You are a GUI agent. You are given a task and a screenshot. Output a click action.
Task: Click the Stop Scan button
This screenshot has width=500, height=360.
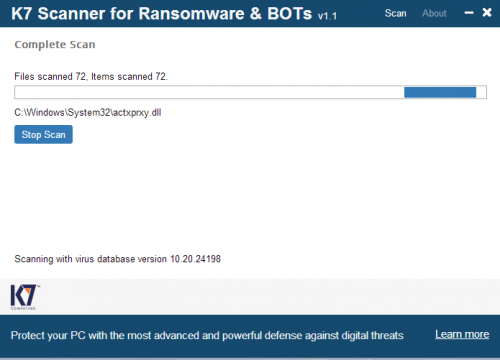tap(43, 134)
